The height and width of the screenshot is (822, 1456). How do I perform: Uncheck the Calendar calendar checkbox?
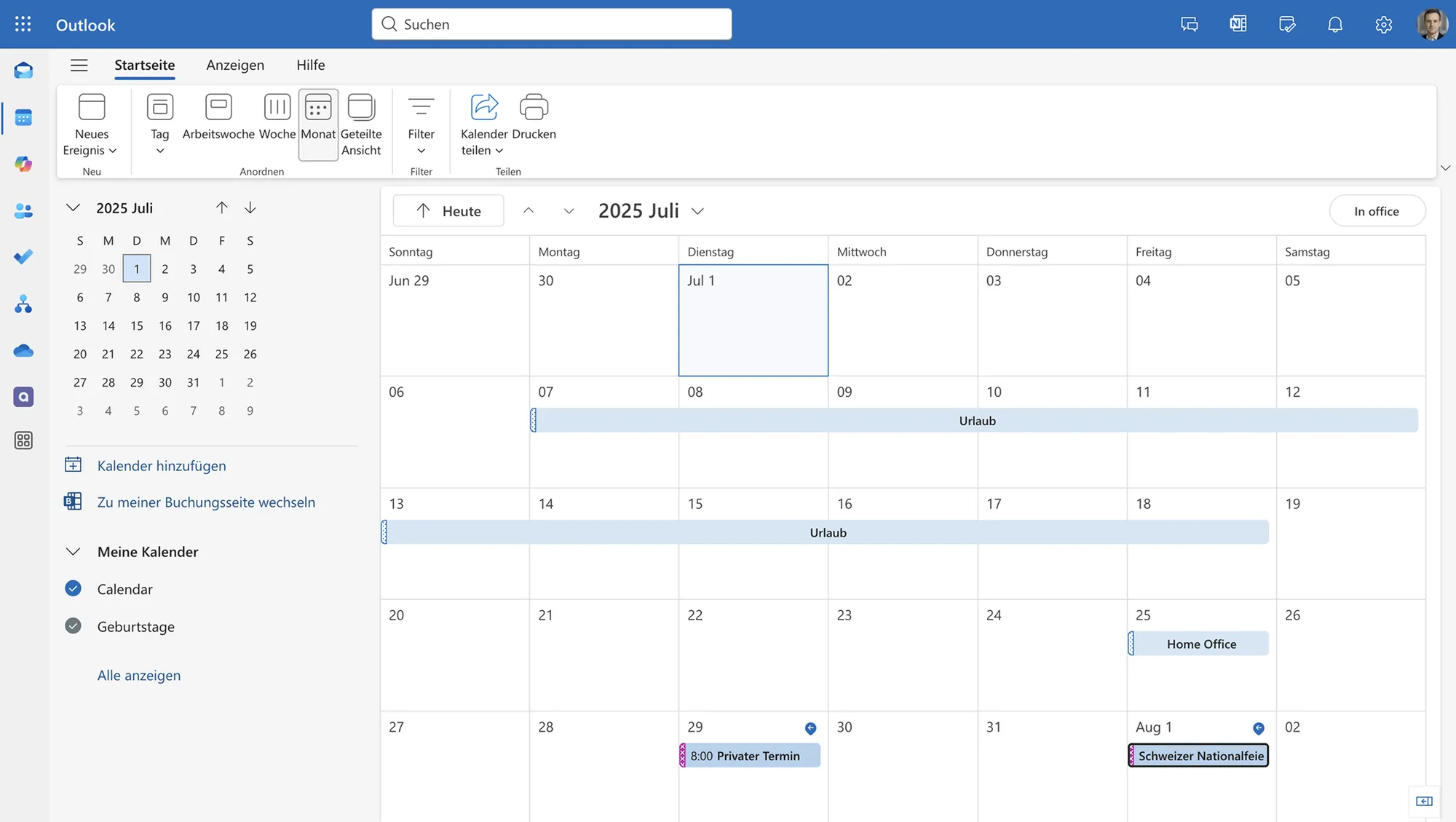(x=74, y=588)
